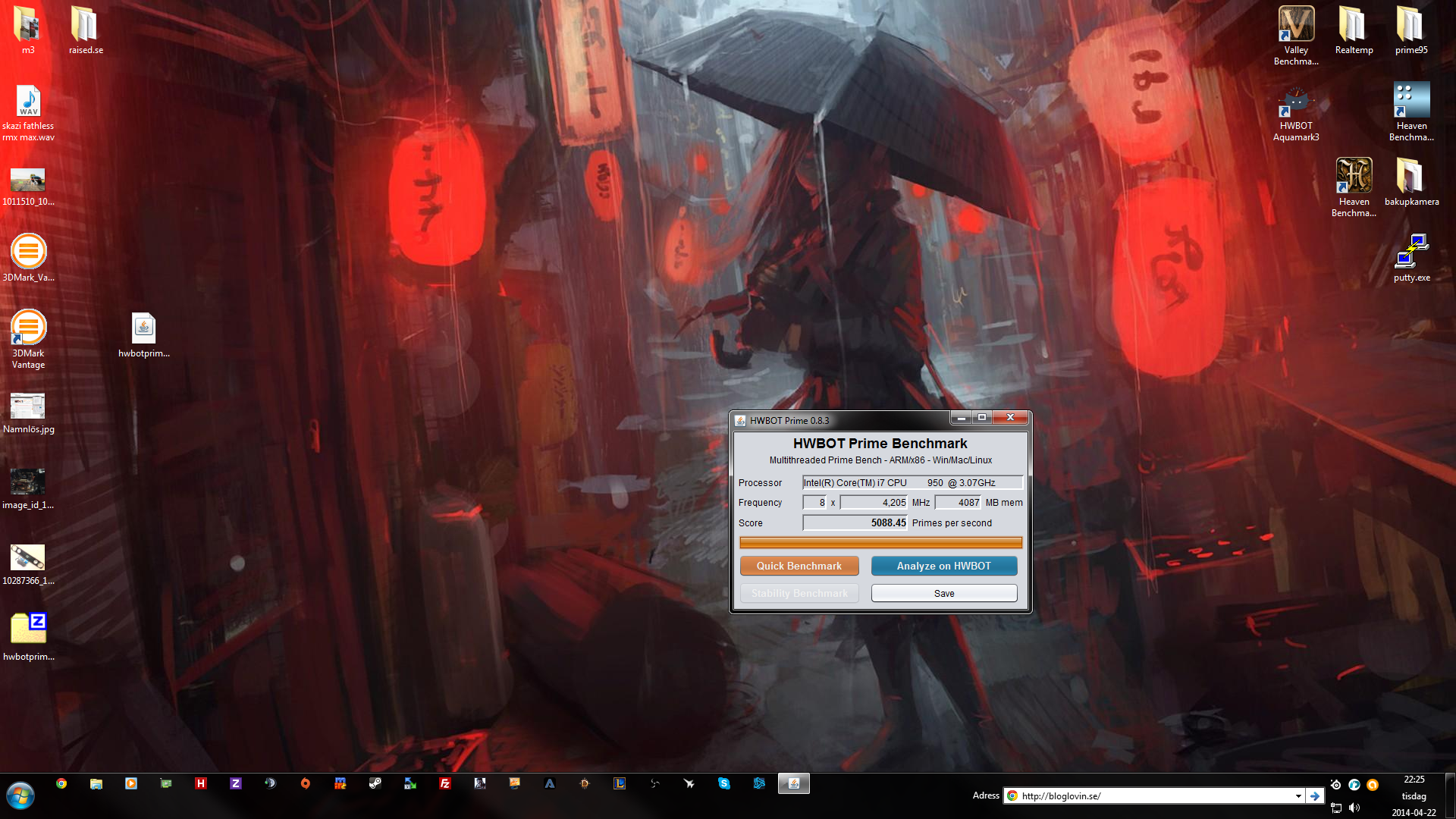Click Analyze on HWBOT button
Screen dimensions: 1456x819
[x=944, y=566]
